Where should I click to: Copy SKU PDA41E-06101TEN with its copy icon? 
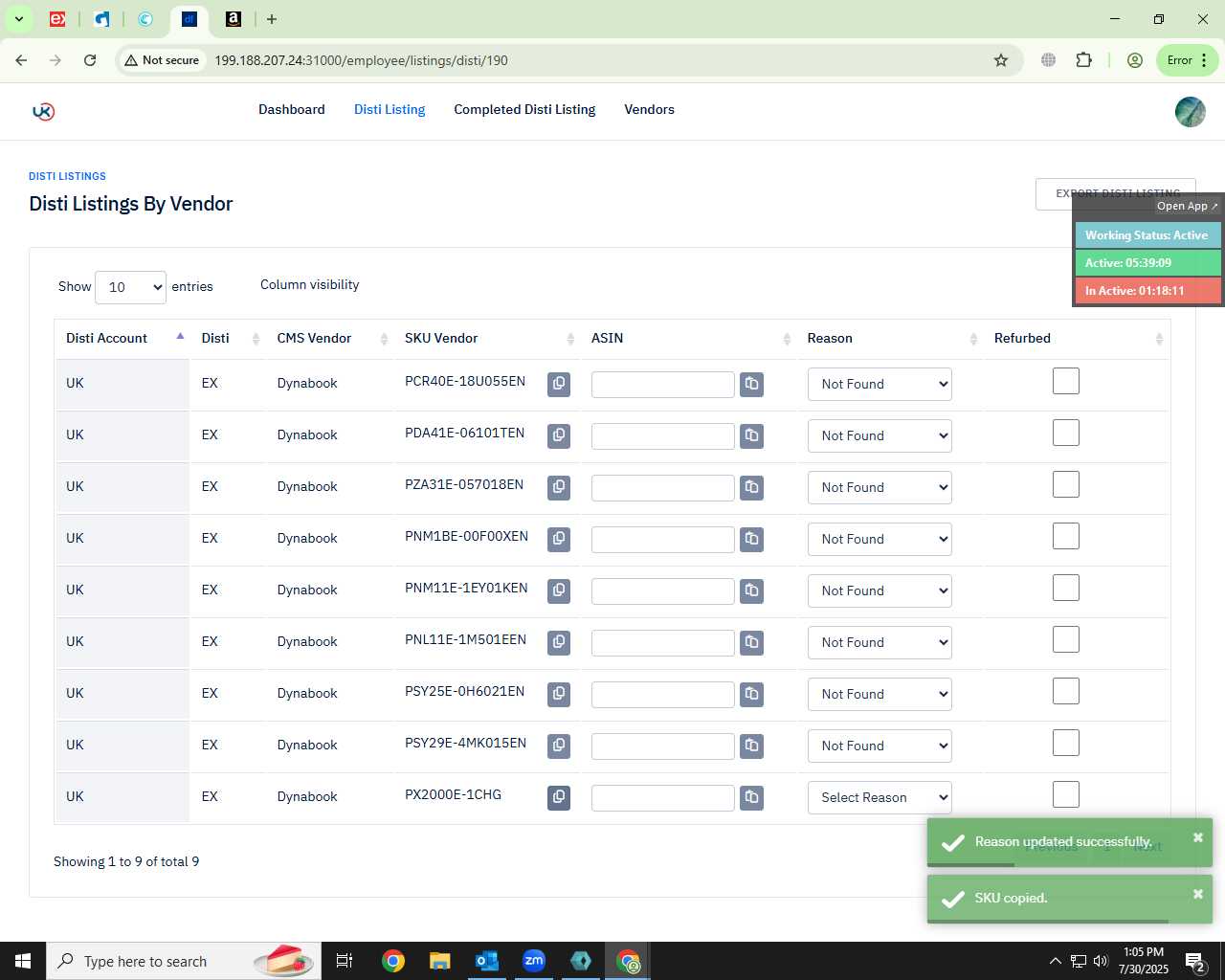559,435
